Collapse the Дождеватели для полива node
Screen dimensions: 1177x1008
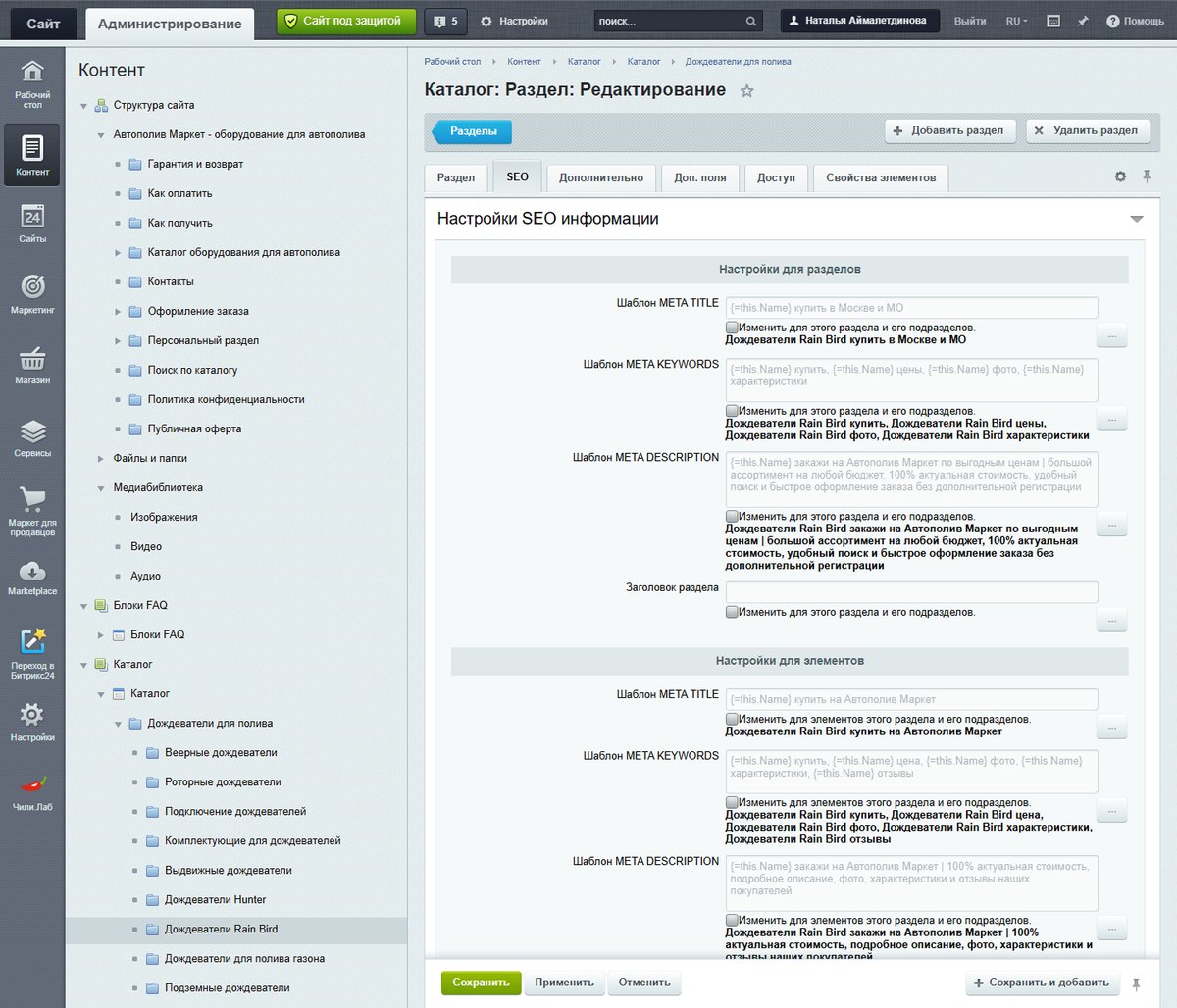pos(118,724)
